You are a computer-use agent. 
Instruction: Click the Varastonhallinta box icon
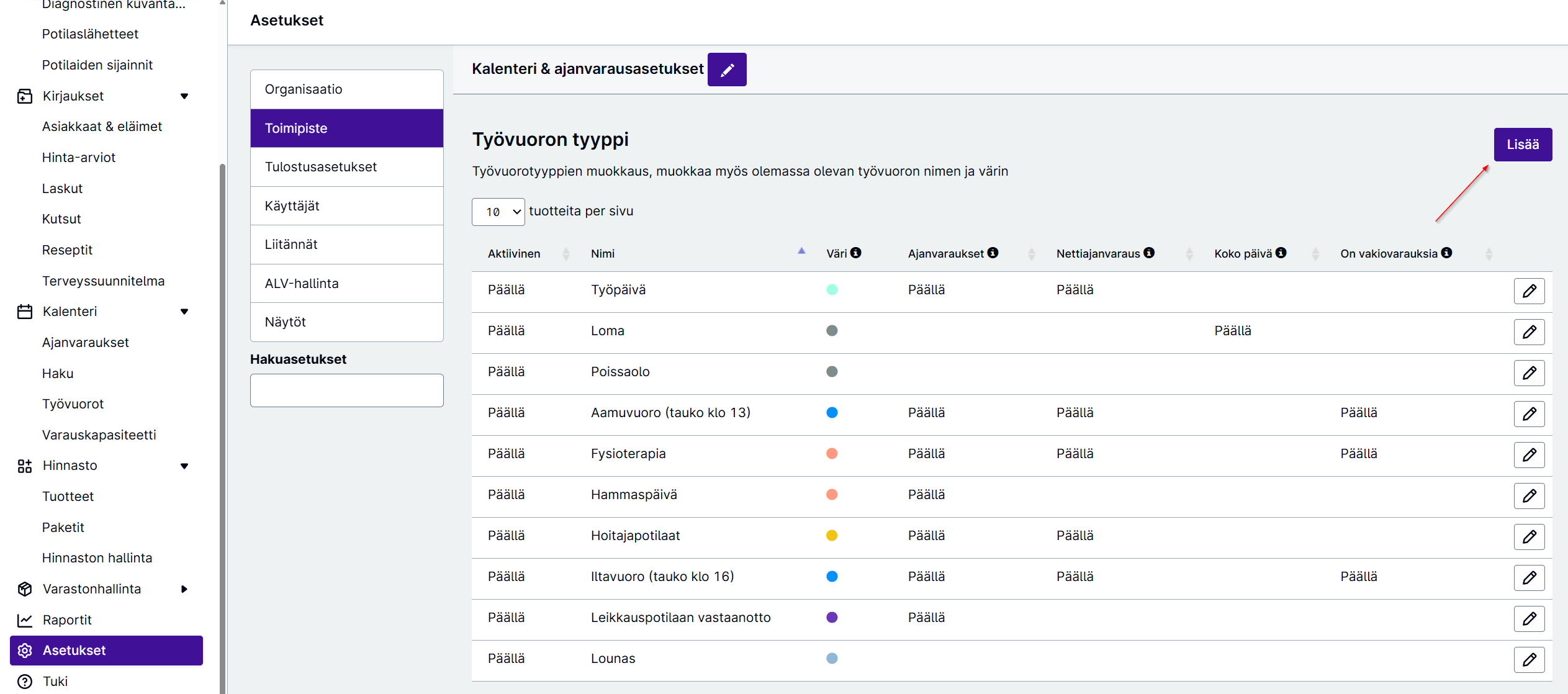(25, 589)
